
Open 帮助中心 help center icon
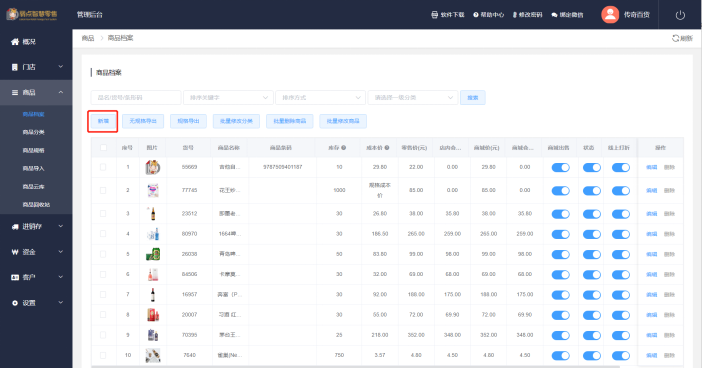coord(476,15)
